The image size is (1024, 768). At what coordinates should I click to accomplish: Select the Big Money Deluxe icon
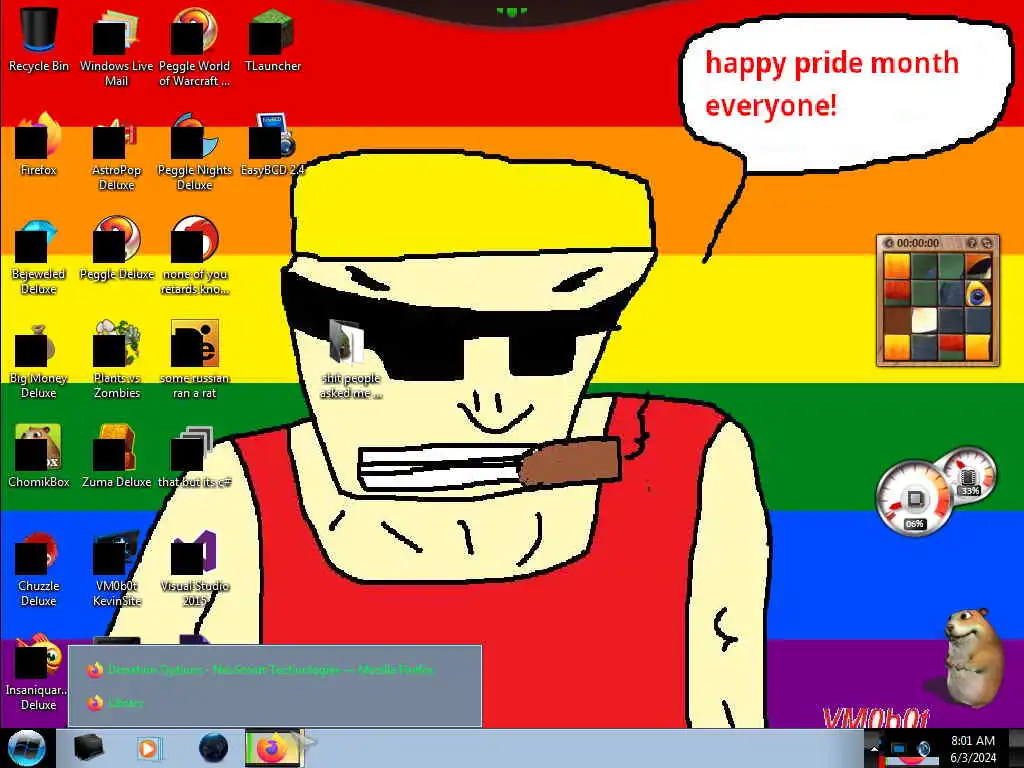39,359
